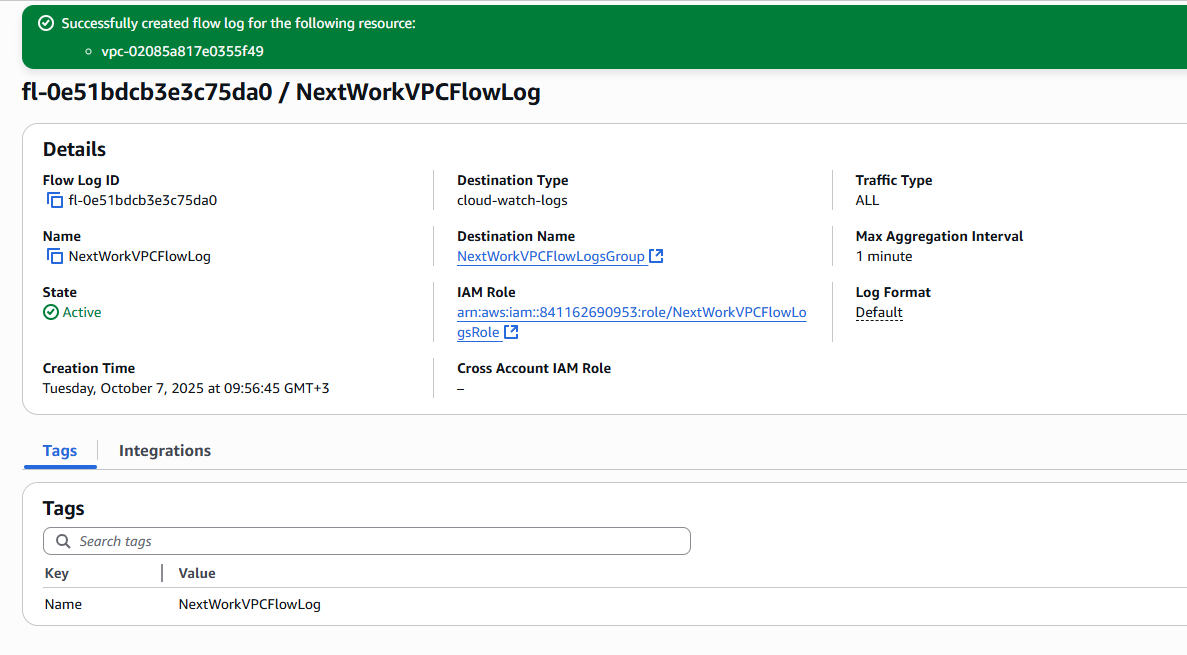1187x655 pixels.
Task: Click the magnifier icon in tags search
Action: (63, 541)
